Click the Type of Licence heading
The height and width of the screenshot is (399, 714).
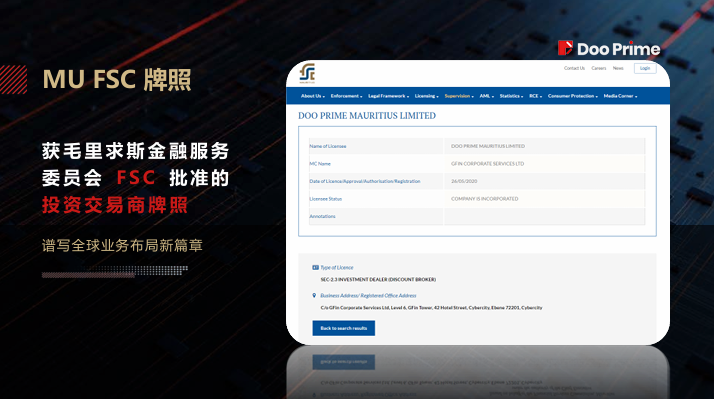(x=337, y=267)
